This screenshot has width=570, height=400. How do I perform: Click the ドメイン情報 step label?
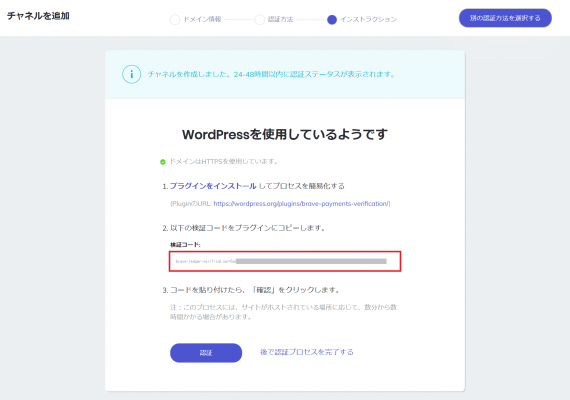tap(202, 19)
